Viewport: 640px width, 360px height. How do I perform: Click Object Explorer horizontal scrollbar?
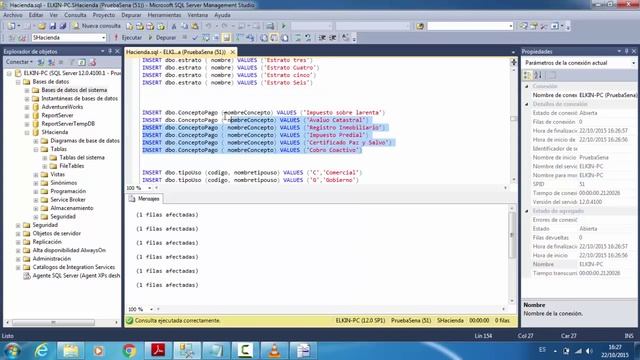61,322
